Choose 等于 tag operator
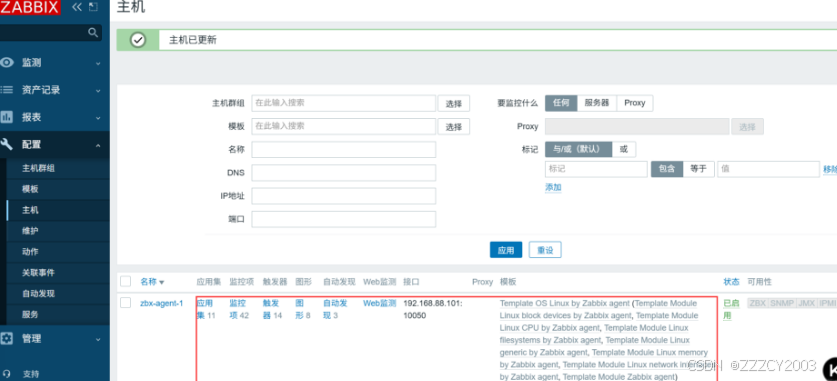 coord(698,169)
